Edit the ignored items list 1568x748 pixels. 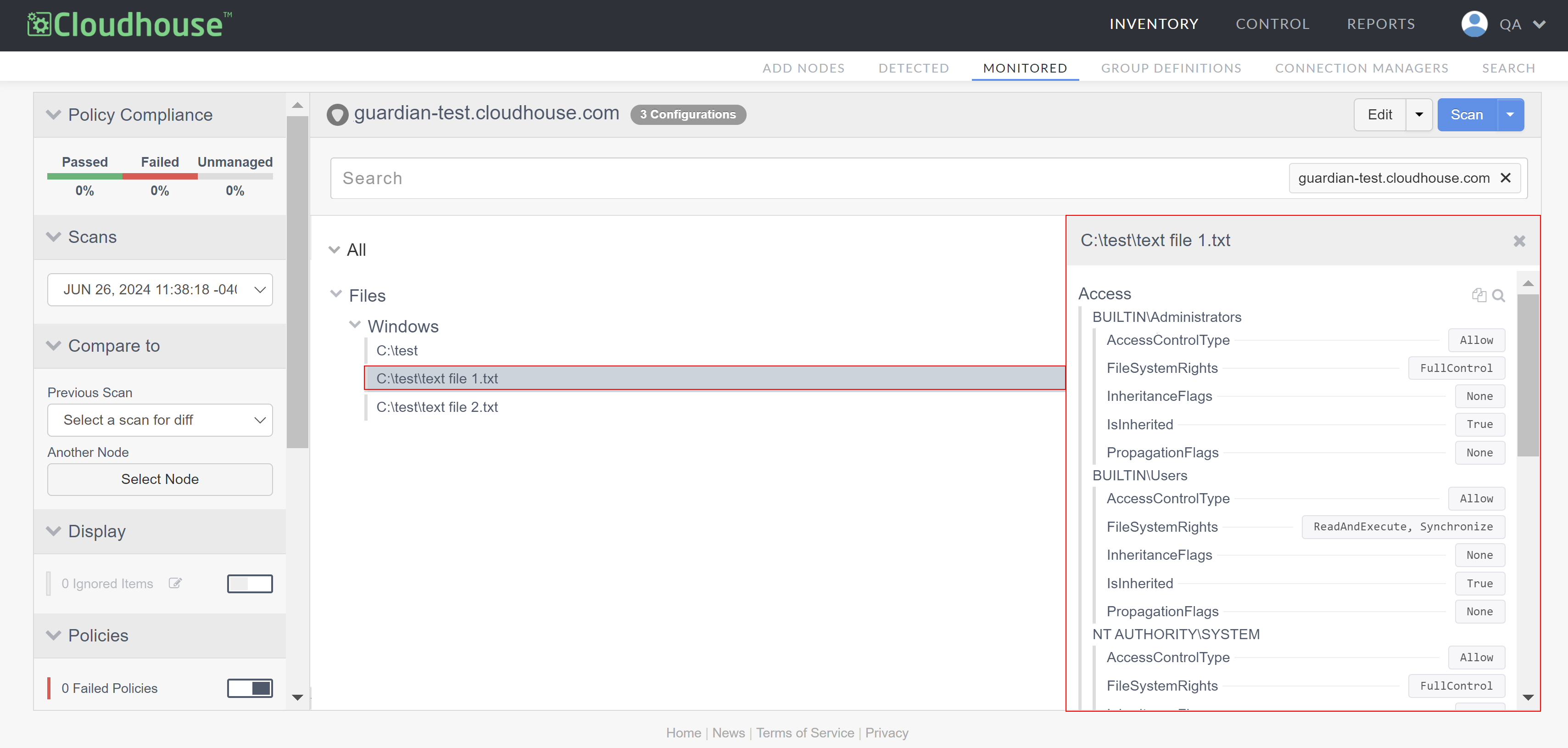tap(175, 583)
